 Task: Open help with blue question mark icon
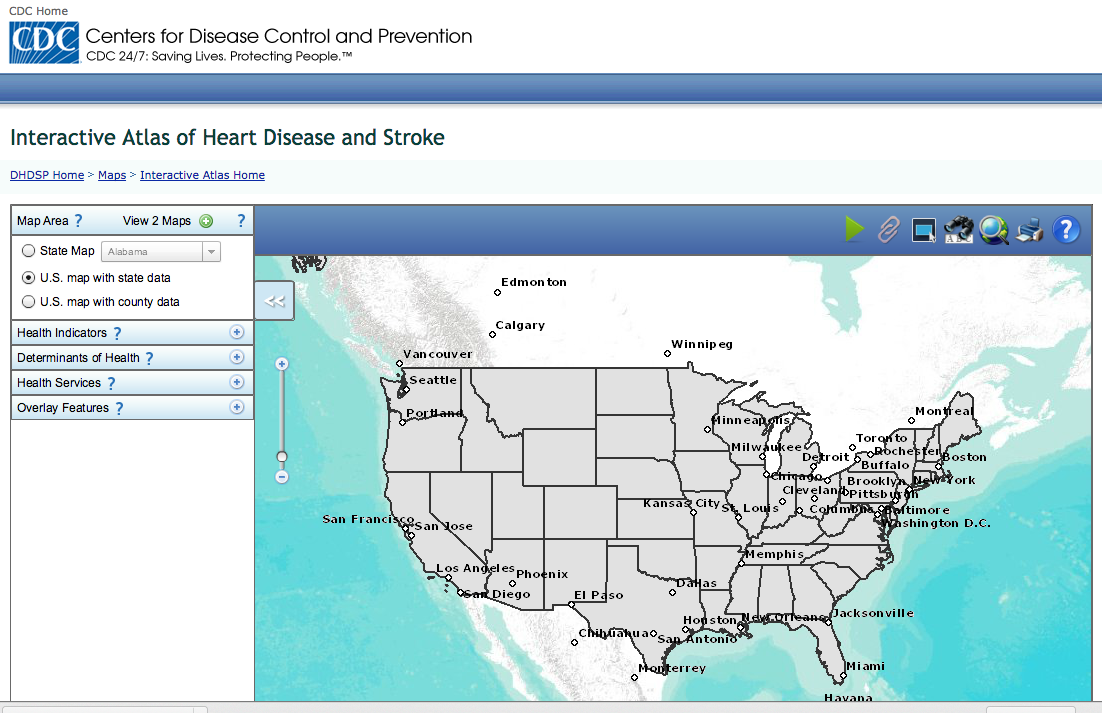[x=1066, y=229]
